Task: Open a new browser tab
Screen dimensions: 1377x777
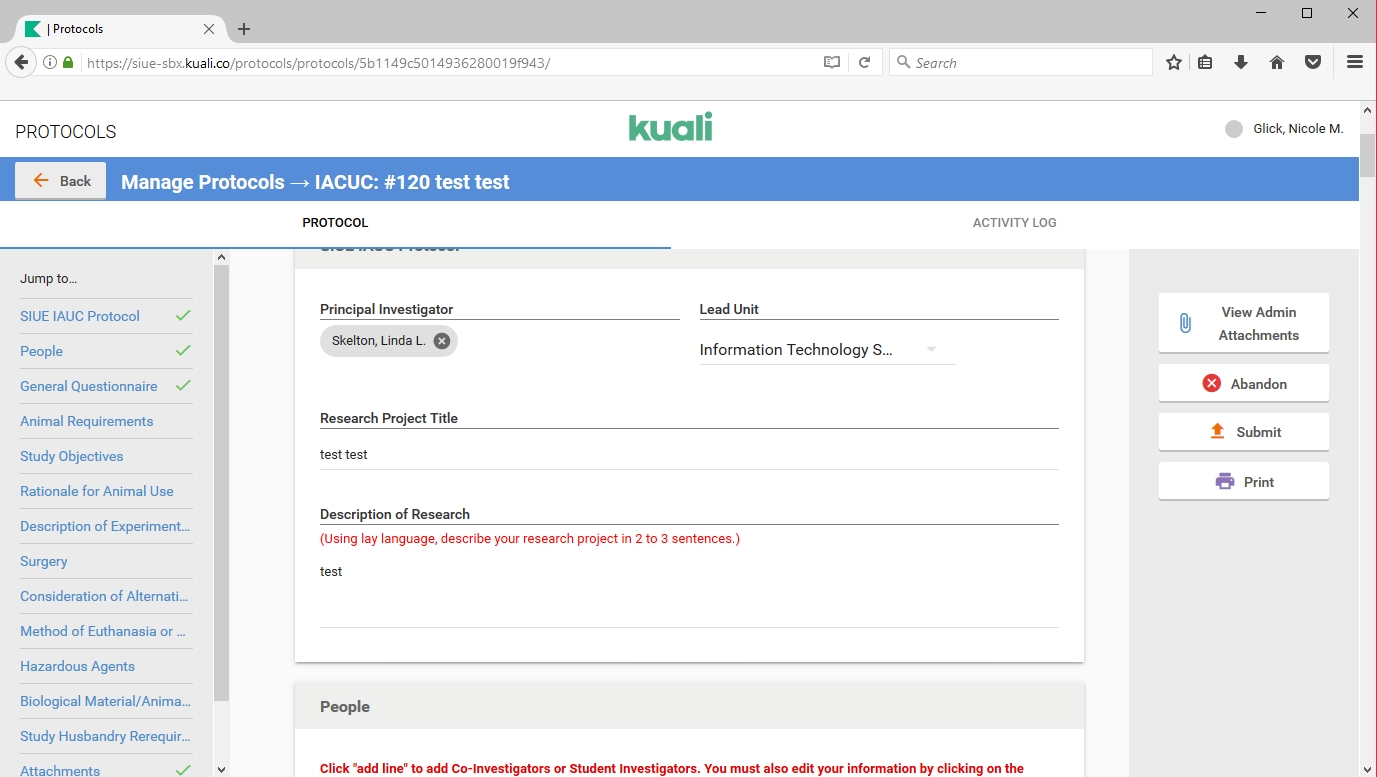Action: (244, 29)
